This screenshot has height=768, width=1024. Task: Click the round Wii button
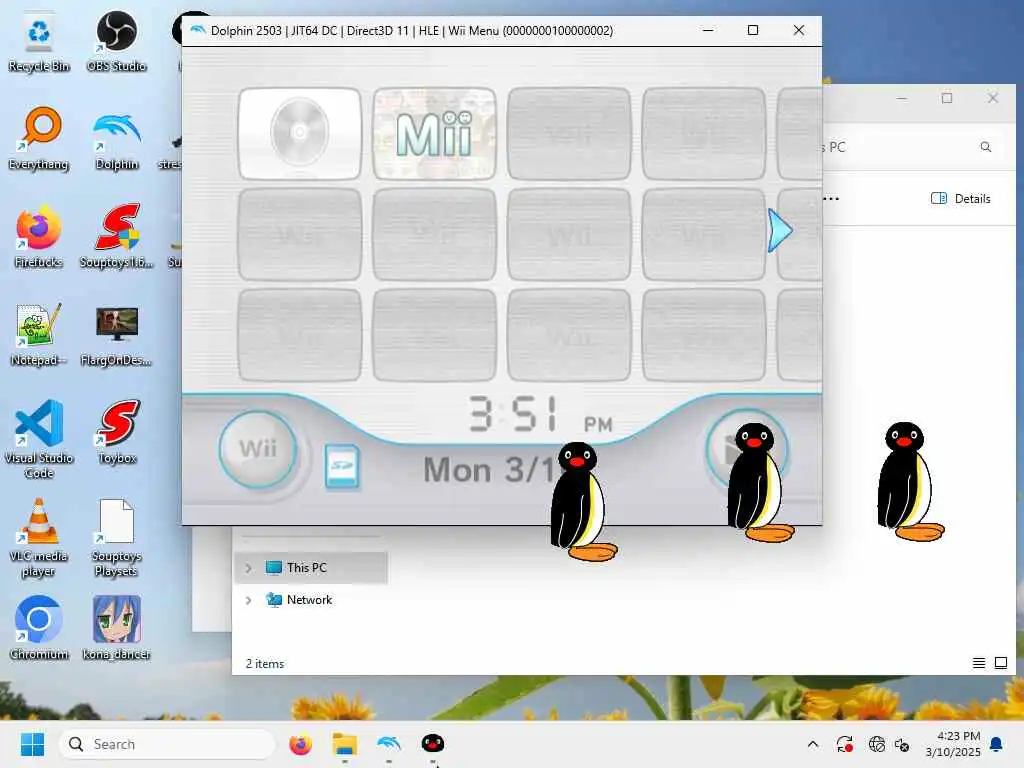point(258,449)
